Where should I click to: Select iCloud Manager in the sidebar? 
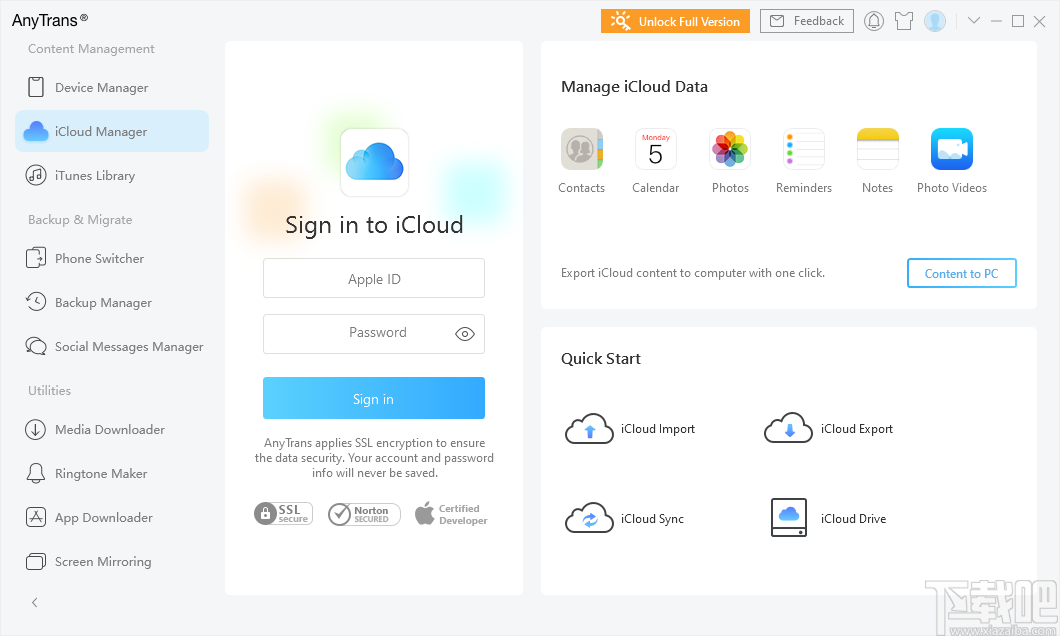pyautogui.click(x=112, y=131)
